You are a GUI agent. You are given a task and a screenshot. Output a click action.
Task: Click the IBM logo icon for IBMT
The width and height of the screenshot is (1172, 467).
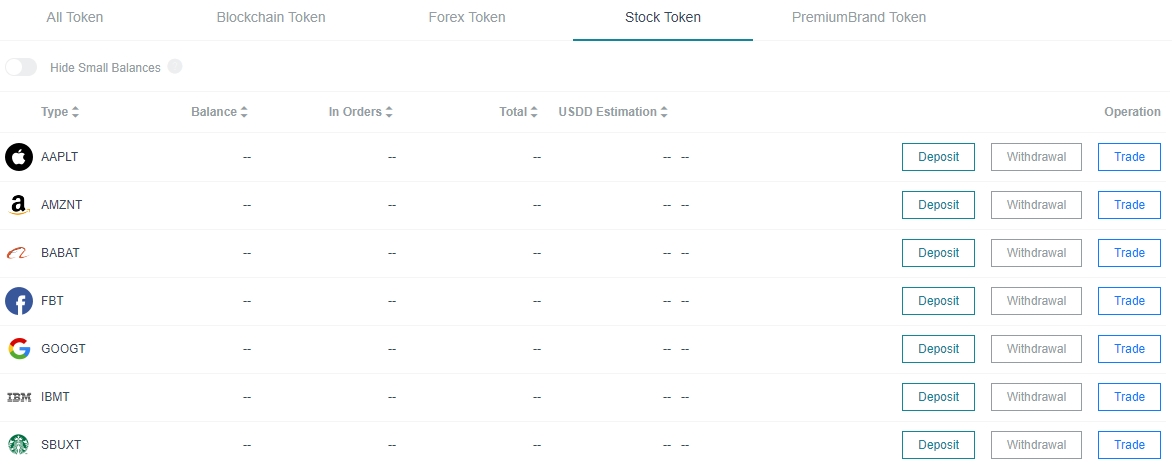tap(19, 397)
